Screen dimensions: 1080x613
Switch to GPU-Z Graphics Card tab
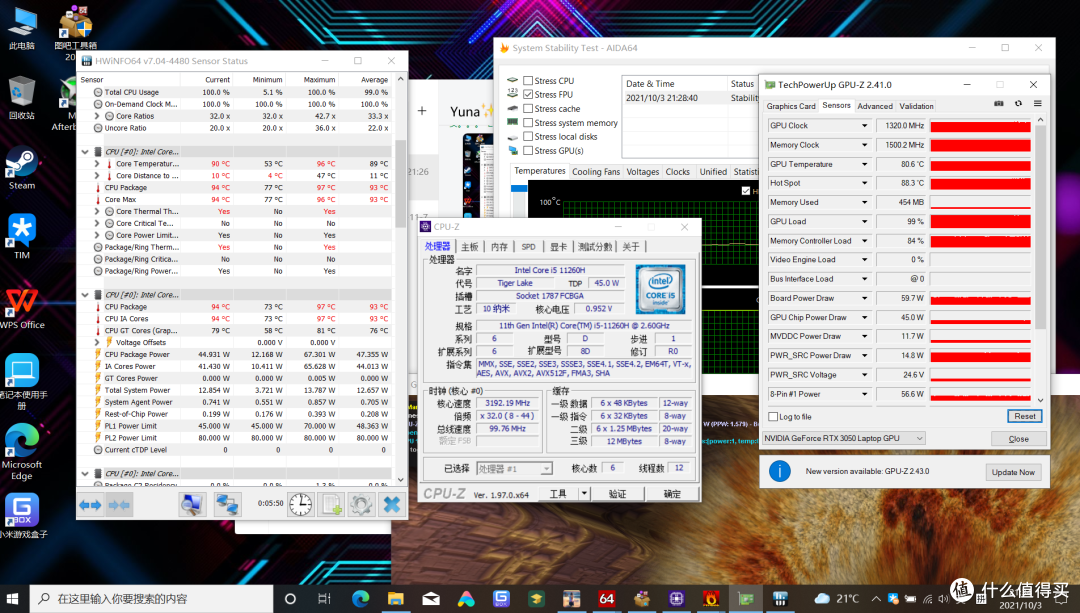[x=791, y=106]
